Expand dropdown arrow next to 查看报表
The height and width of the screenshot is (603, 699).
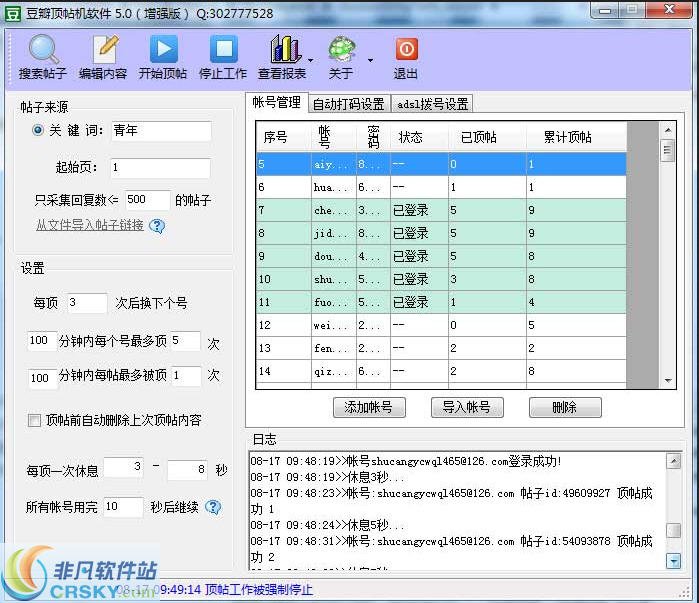click(x=311, y=60)
